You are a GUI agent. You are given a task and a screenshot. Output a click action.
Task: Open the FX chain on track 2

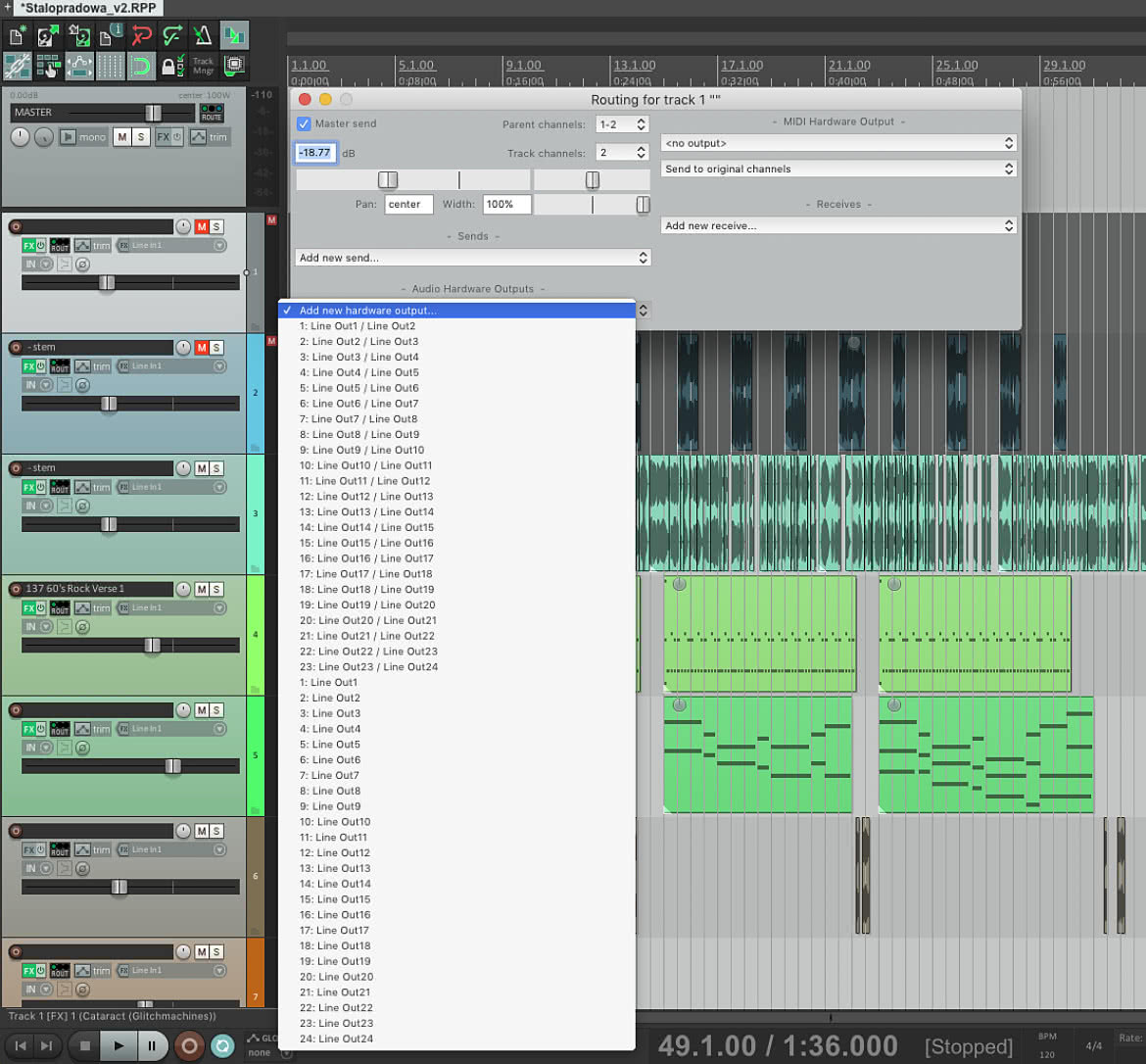point(29,366)
